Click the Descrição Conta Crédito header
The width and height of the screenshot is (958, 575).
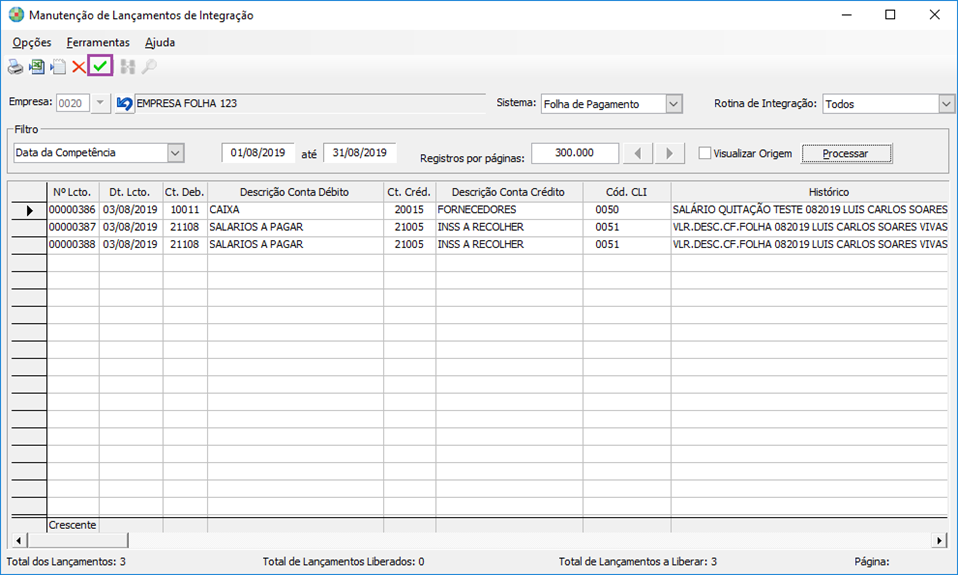(509, 192)
